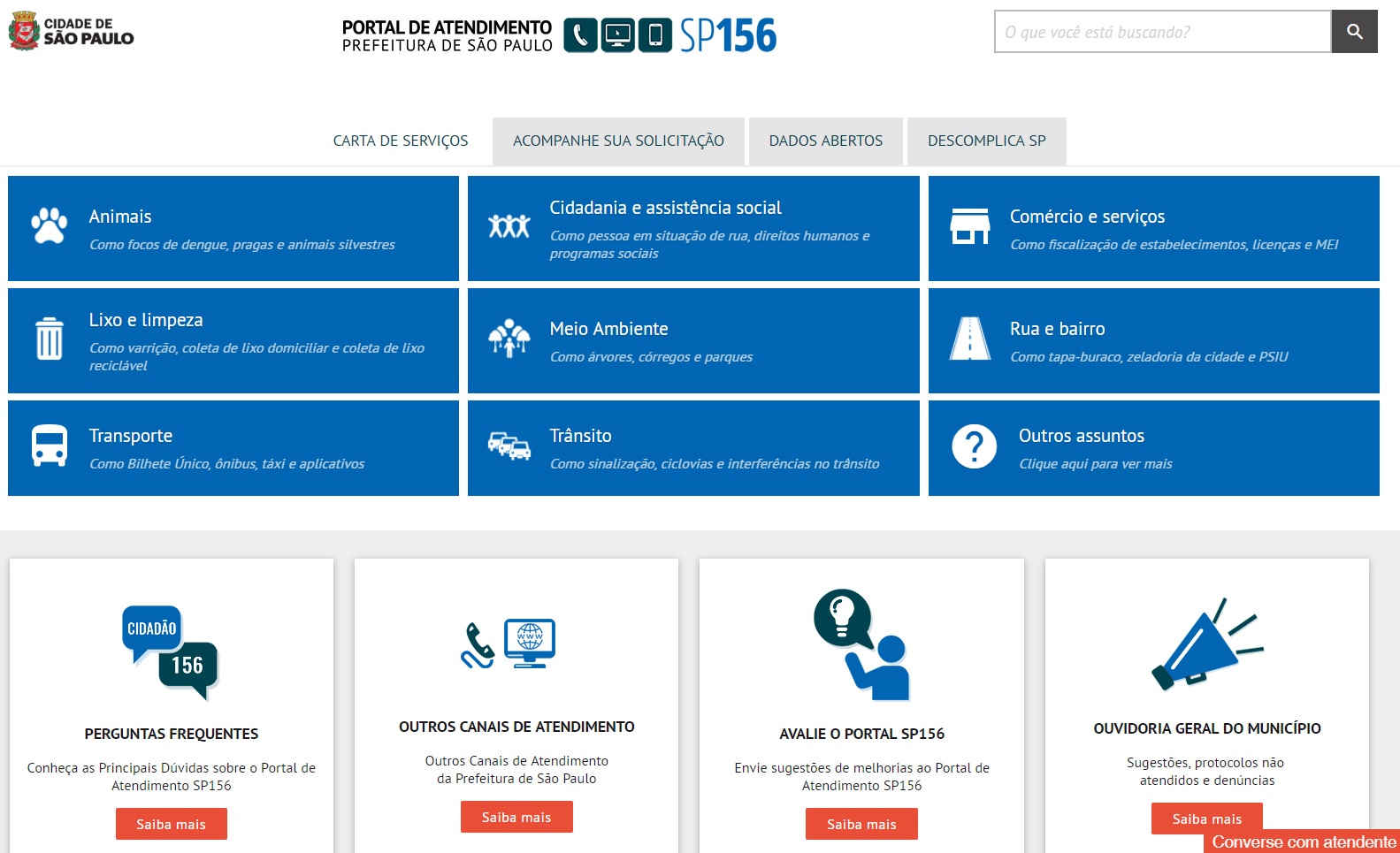The width and height of the screenshot is (1400, 853).
Task: Click 'Envie sugestões de melhorias' description
Action: pyautogui.click(x=861, y=777)
